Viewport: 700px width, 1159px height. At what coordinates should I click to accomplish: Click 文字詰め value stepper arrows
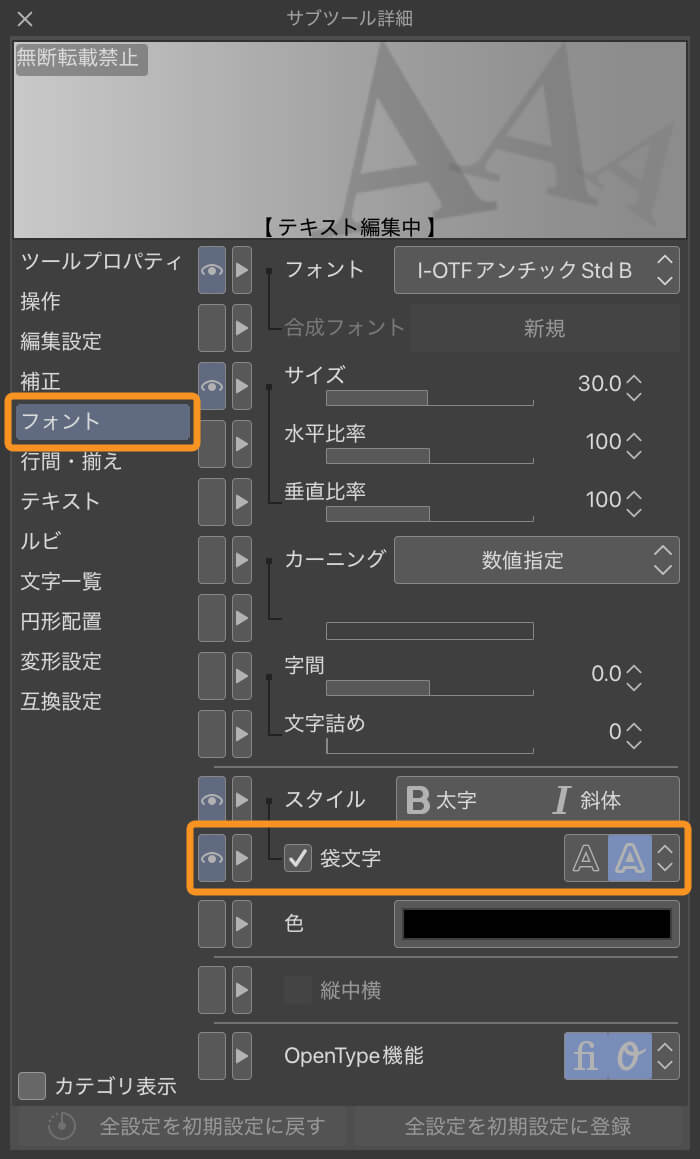[633, 735]
